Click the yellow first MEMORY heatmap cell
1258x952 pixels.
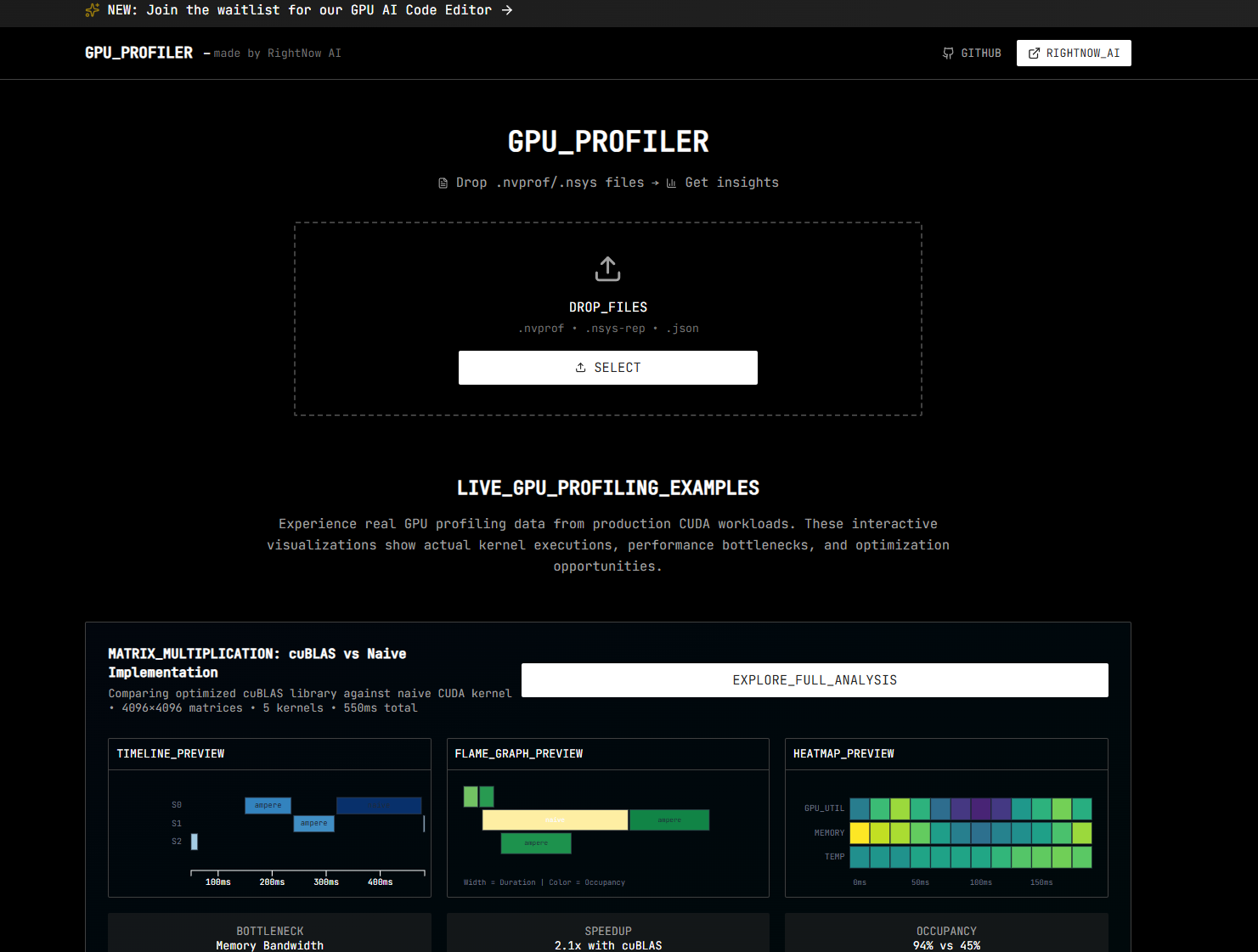[x=860, y=833]
